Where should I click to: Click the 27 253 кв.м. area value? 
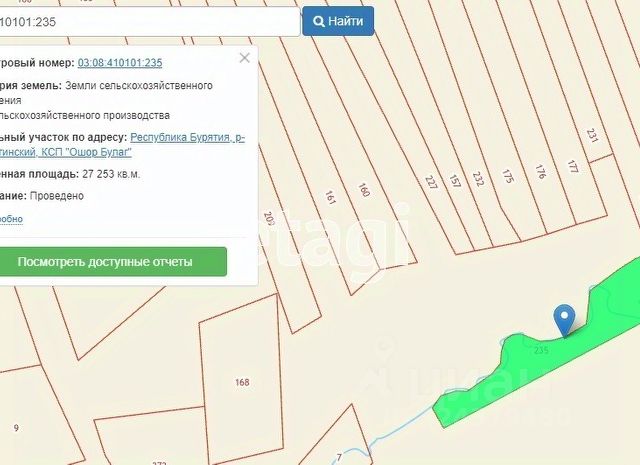tap(111, 174)
